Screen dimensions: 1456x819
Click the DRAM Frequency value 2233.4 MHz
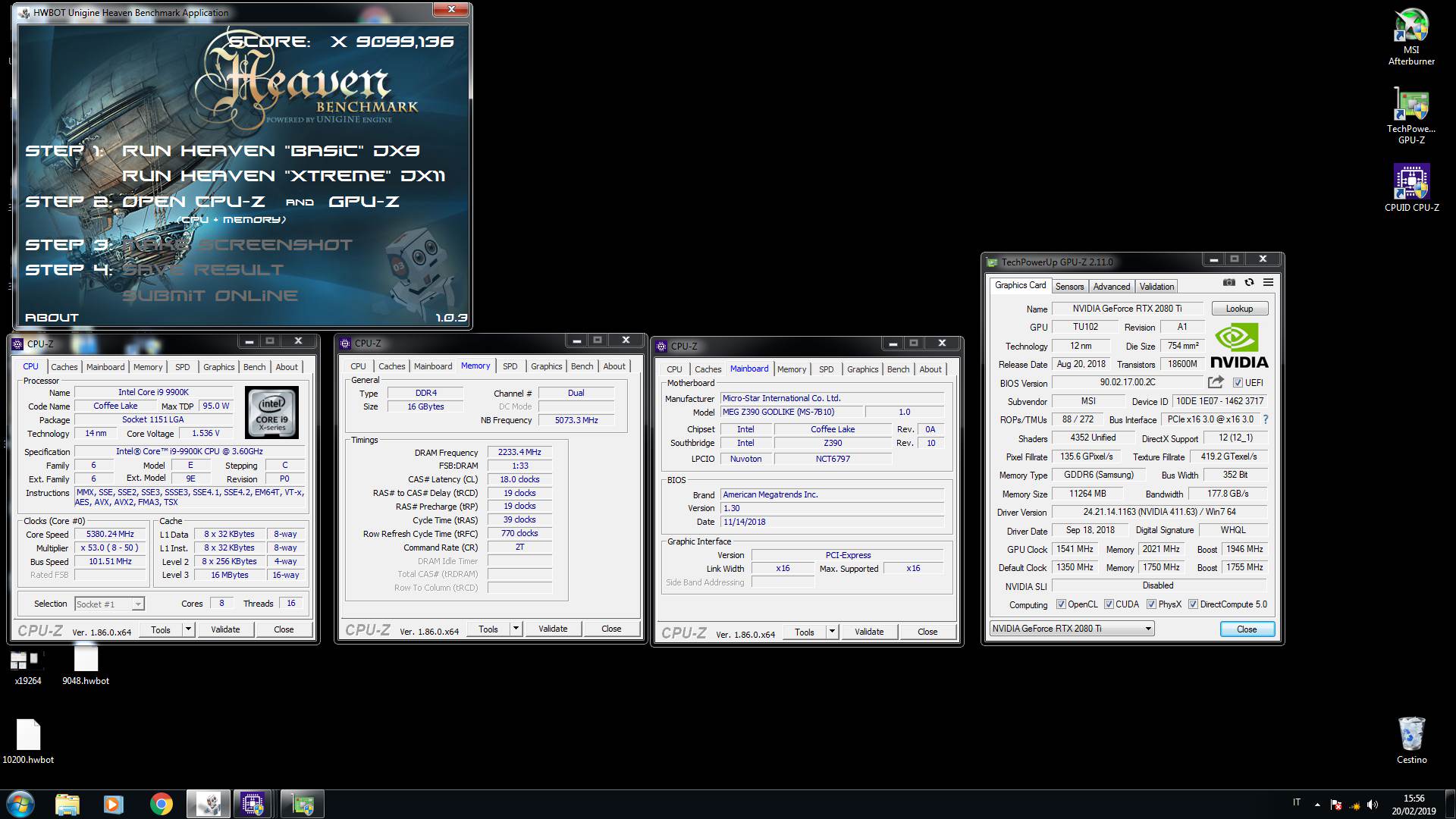pyautogui.click(x=519, y=452)
